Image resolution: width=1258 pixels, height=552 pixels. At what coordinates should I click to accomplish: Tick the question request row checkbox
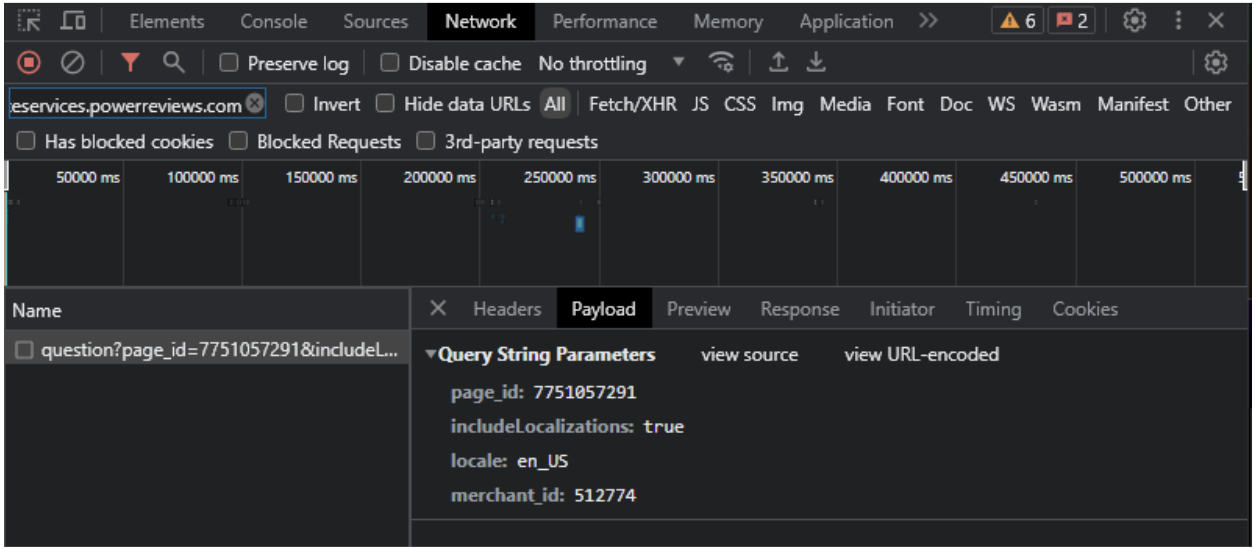(24, 351)
